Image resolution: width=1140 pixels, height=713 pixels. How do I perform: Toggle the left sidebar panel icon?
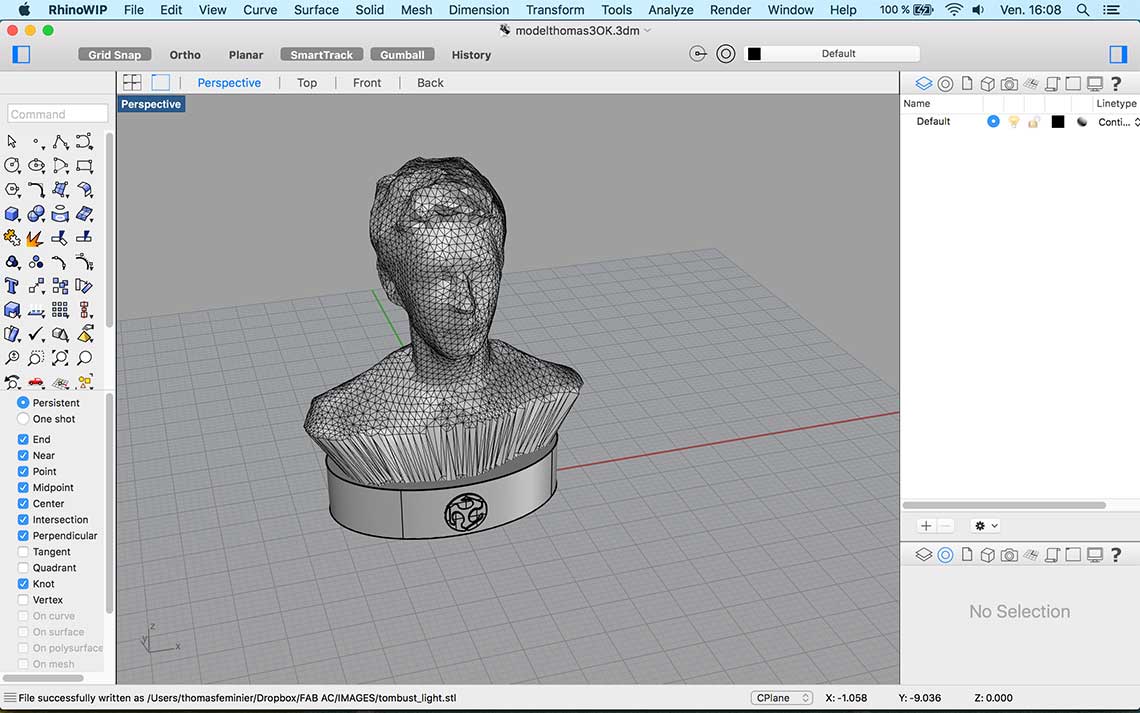(x=21, y=55)
